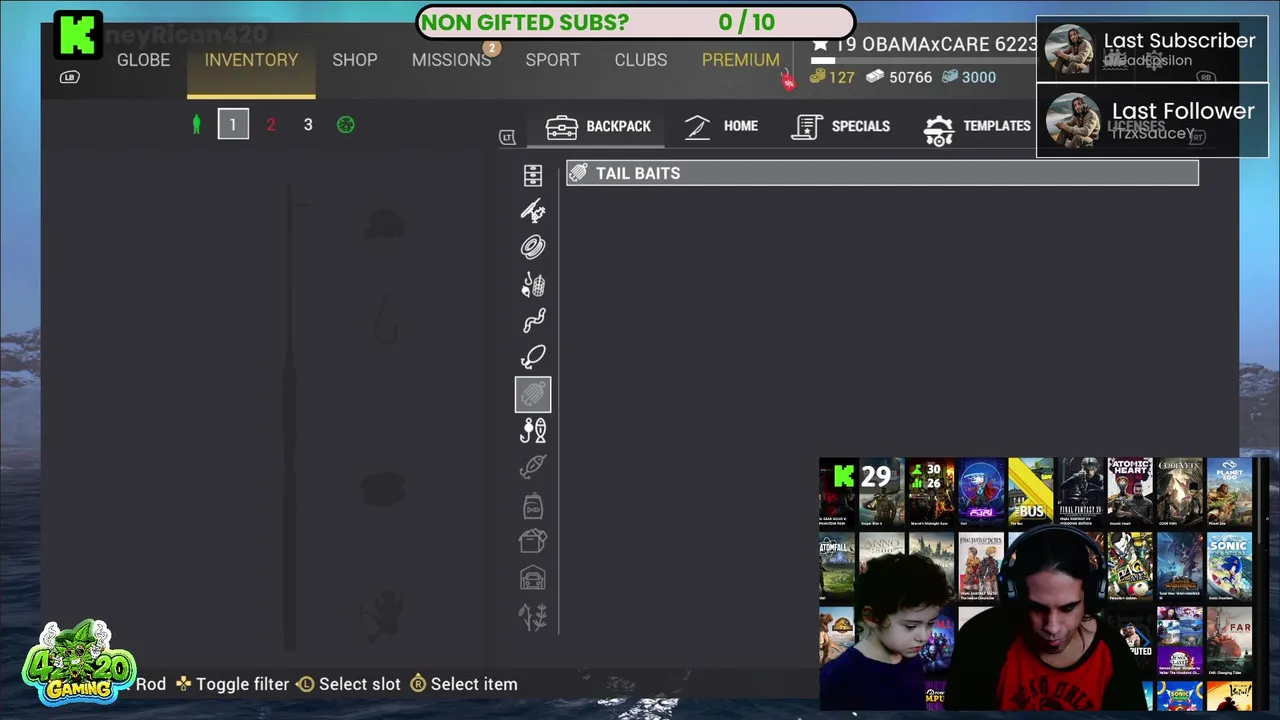
Task: Click the LT trigger hint icon
Action: click(507, 137)
